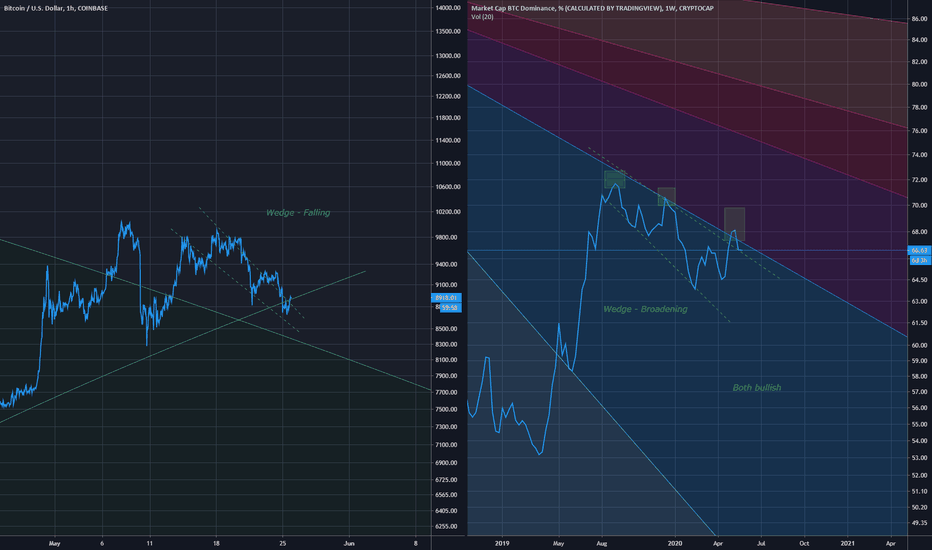Click the 51.10 dominance axis label

pyautogui.click(x=920, y=491)
